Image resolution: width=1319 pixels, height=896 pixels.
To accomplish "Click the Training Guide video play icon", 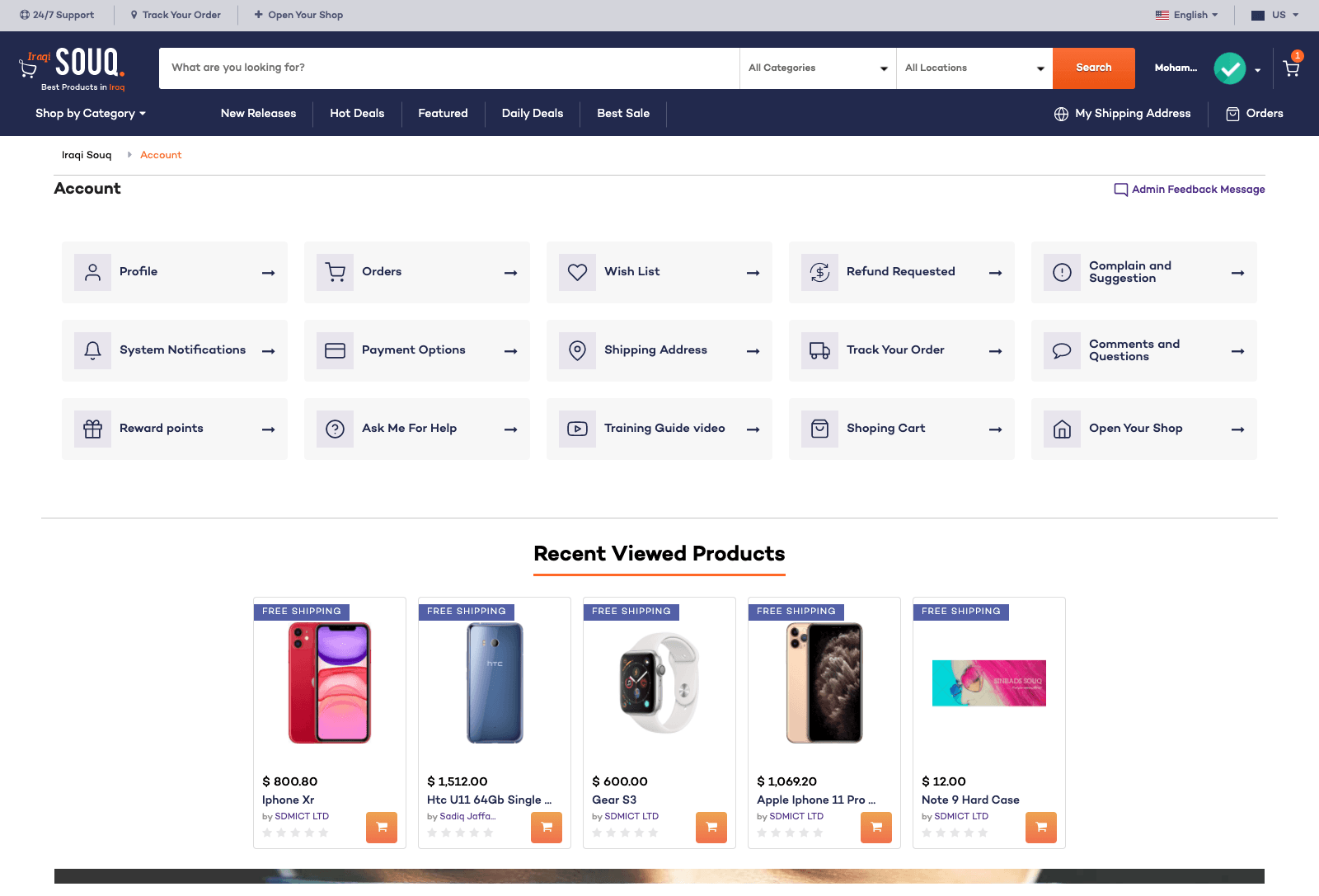I will (x=577, y=429).
